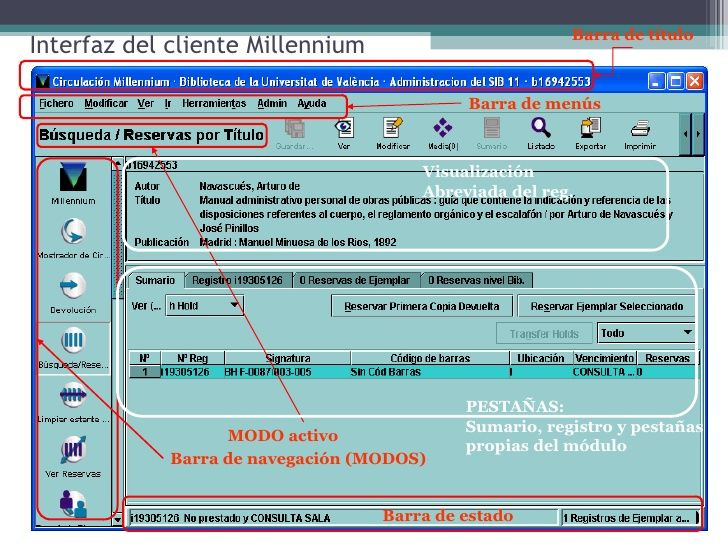Select the Búsqueda/Reservas mode icon
Image resolution: width=728 pixels, height=546 pixels.
click(x=73, y=341)
